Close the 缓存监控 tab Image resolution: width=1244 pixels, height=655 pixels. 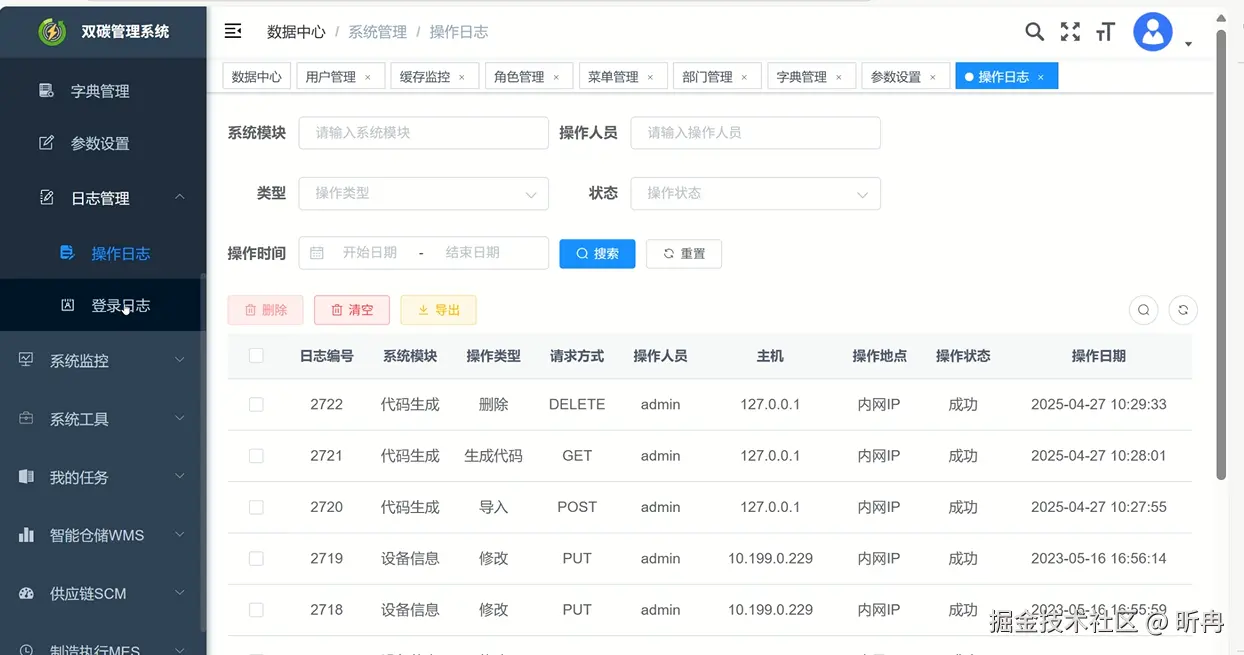pyautogui.click(x=462, y=77)
